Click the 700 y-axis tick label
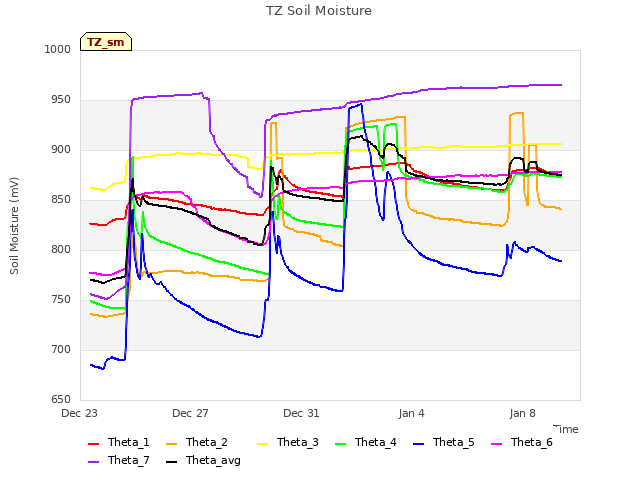Image resolution: width=640 pixels, height=480 pixels. click(x=61, y=349)
